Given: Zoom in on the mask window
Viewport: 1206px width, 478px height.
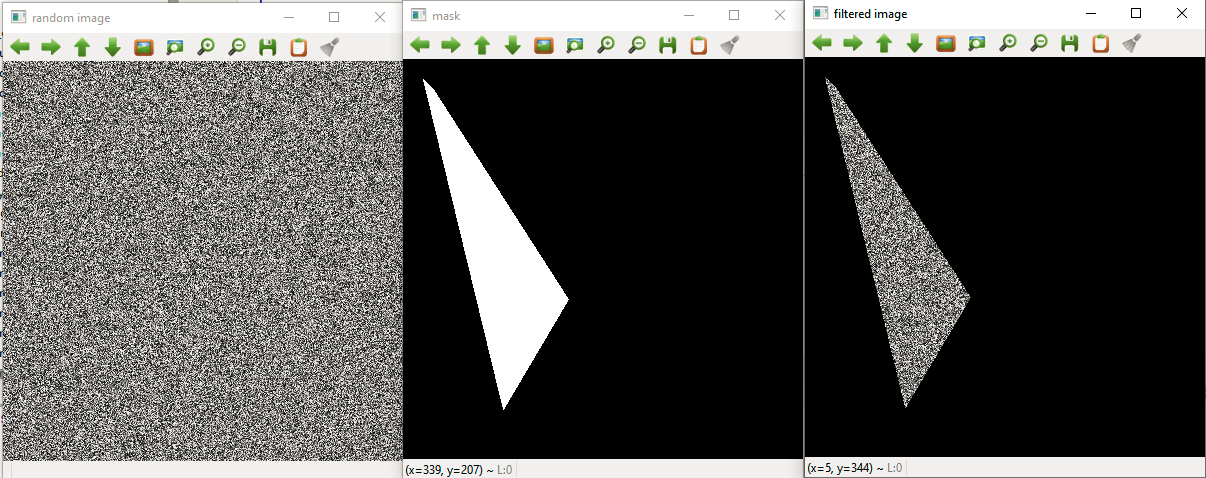Looking at the screenshot, I should pos(606,45).
